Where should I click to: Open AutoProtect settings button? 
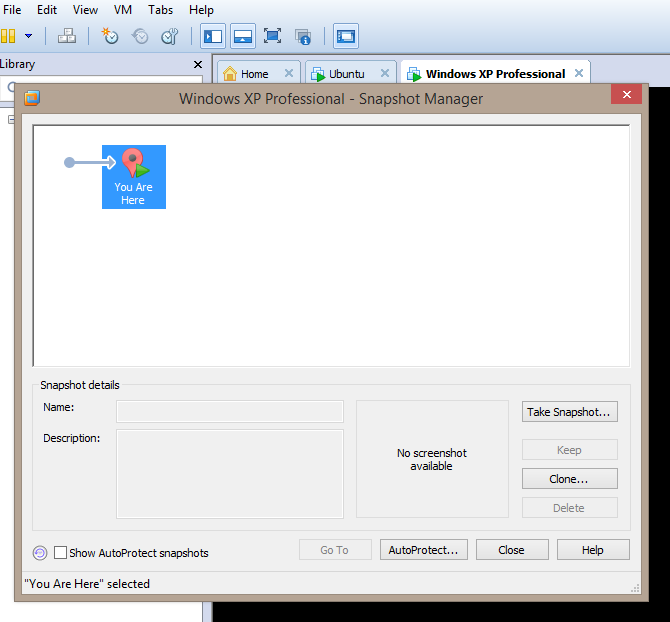(x=423, y=550)
